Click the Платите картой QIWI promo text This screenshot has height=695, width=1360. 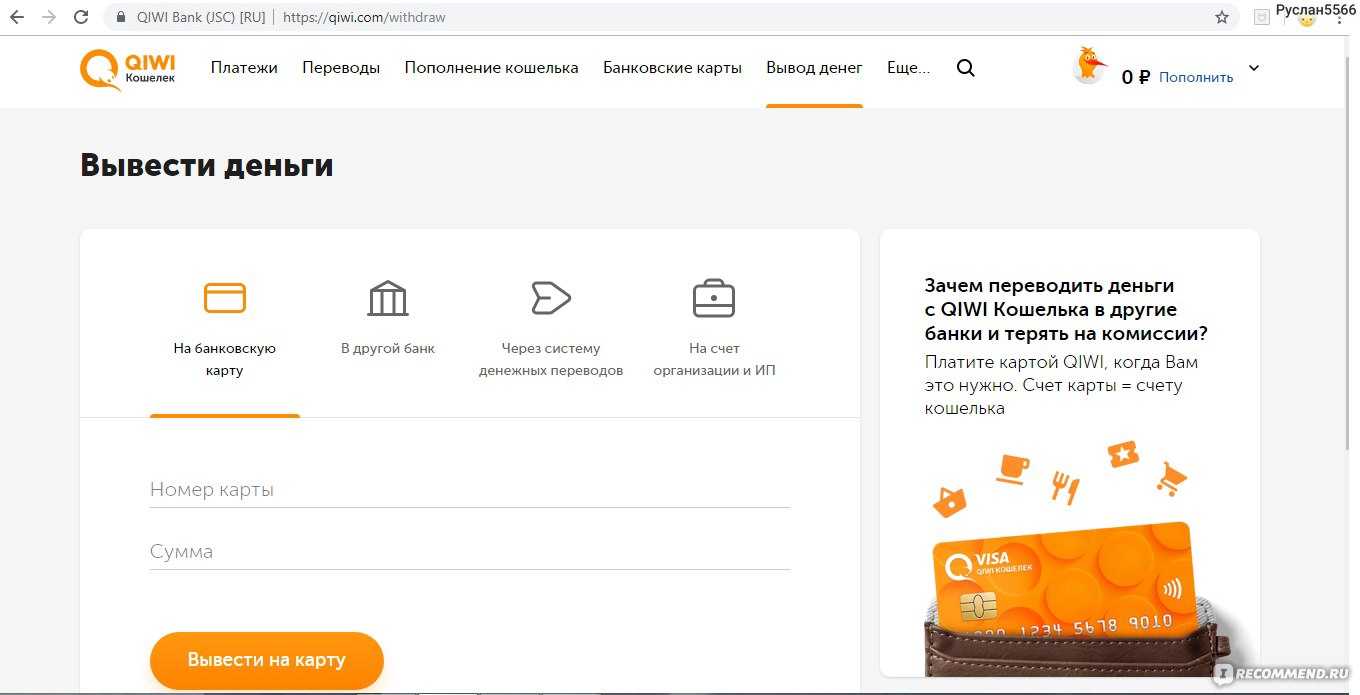click(1061, 385)
